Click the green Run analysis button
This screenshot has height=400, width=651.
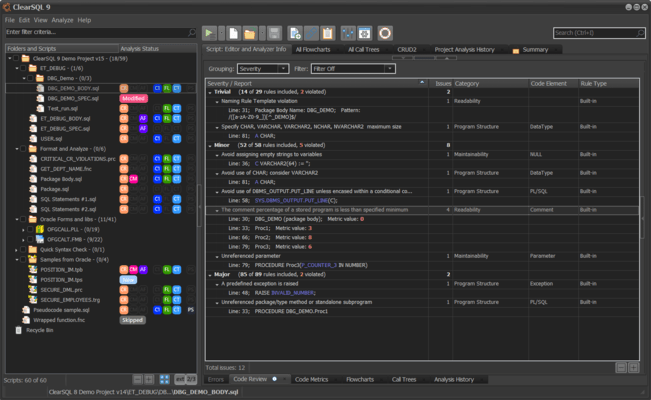click(210, 33)
